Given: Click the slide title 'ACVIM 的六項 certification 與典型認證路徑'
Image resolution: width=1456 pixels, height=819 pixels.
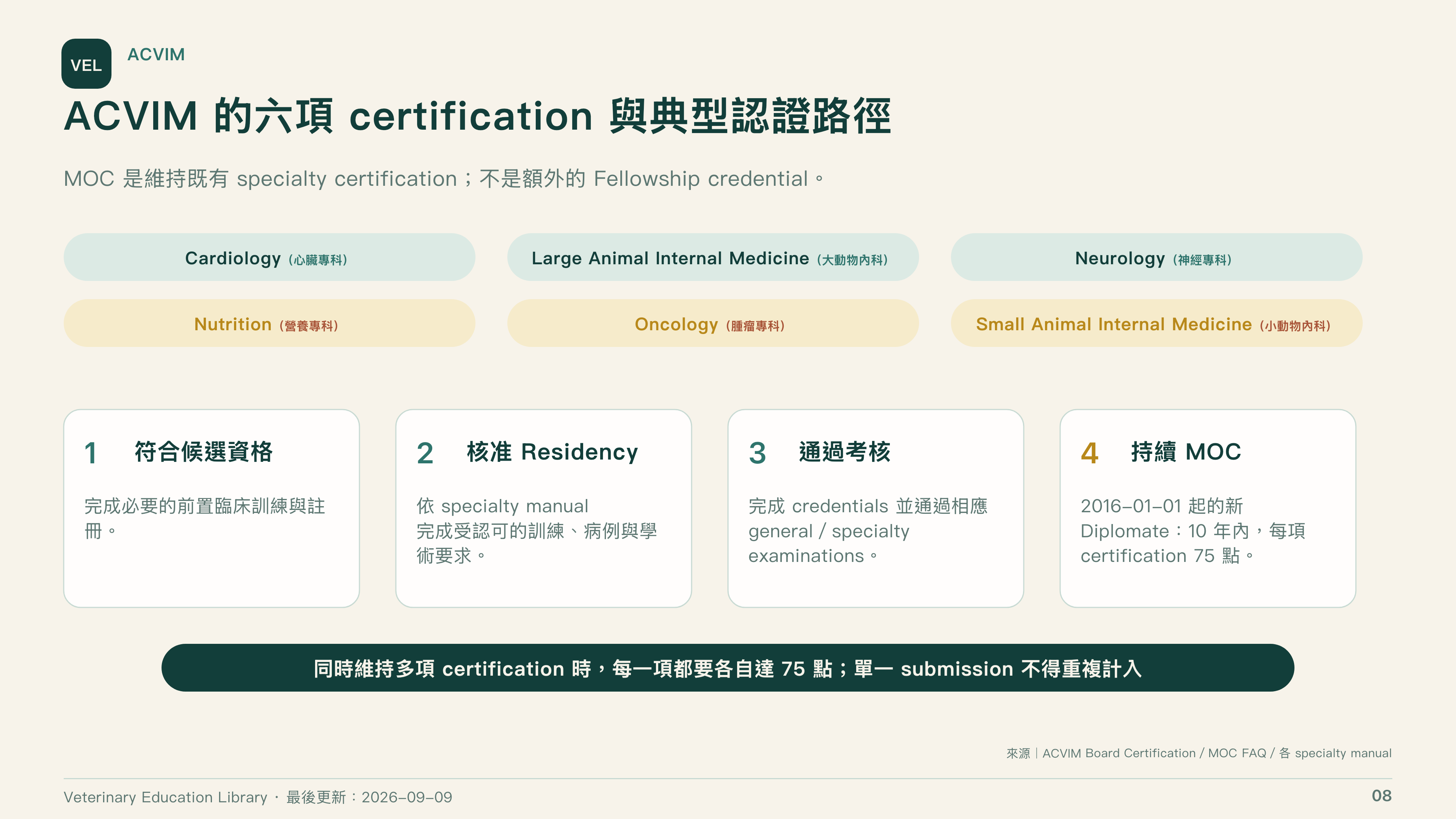Looking at the screenshot, I should pos(478,116).
